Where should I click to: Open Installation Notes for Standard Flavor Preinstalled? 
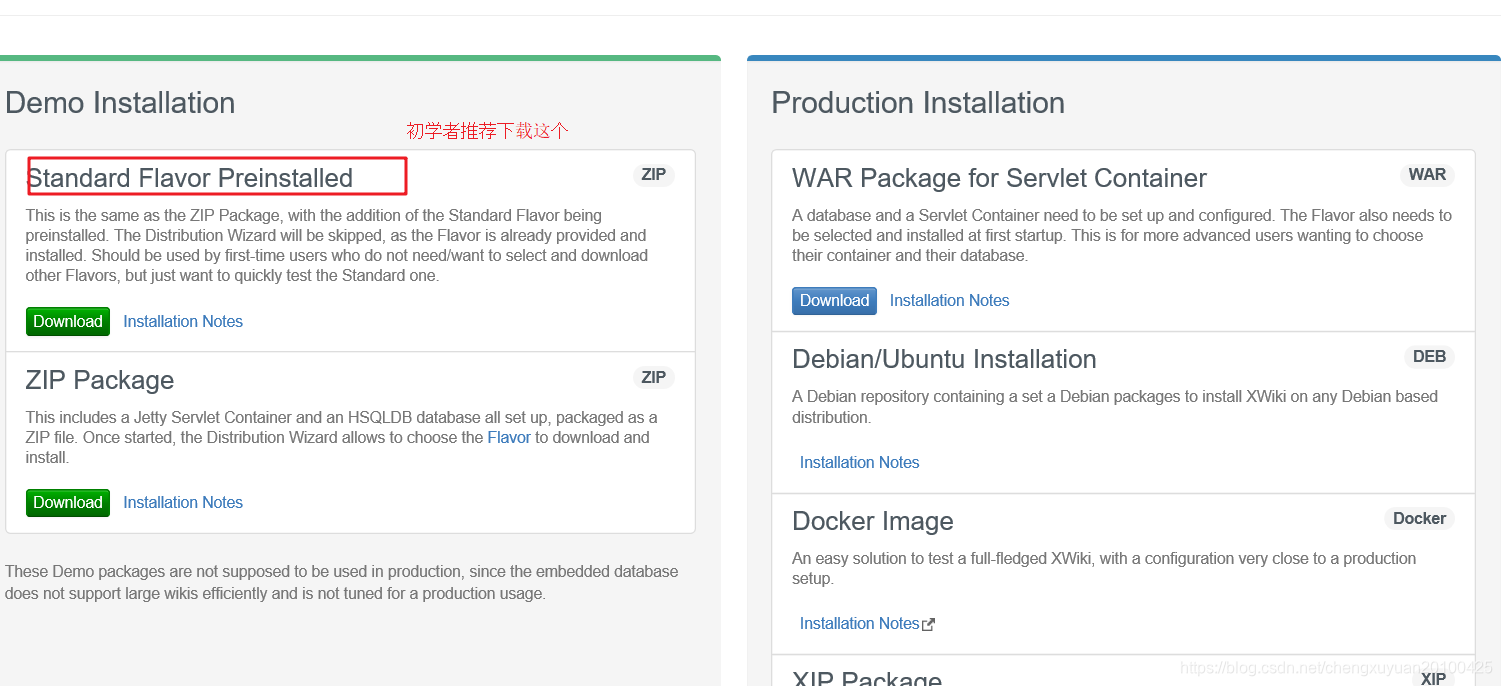(183, 321)
